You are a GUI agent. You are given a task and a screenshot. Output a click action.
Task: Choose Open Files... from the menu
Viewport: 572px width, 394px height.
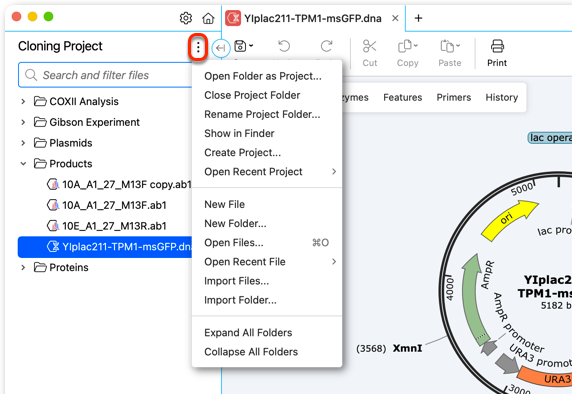[x=267, y=243]
